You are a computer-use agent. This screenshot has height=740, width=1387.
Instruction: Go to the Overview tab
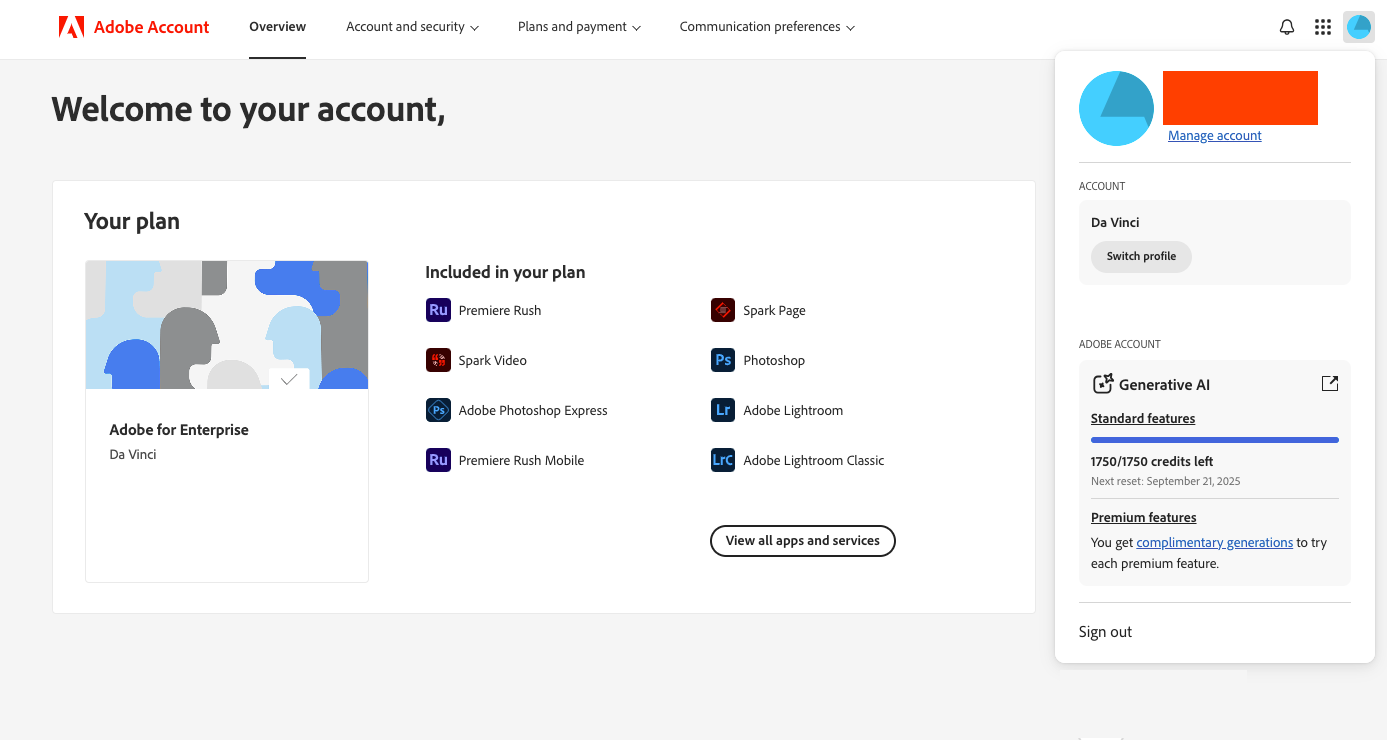278,27
